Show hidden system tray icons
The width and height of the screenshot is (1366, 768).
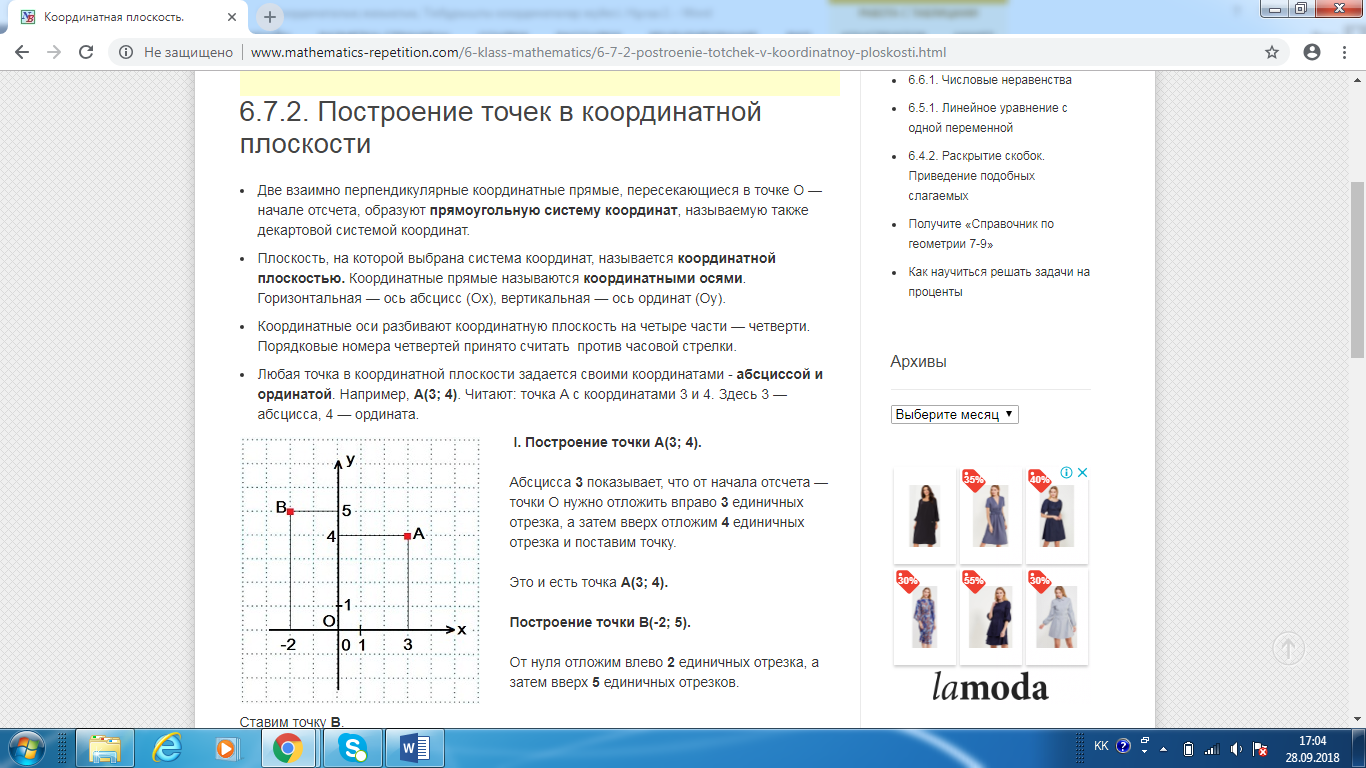pos(1163,748)
